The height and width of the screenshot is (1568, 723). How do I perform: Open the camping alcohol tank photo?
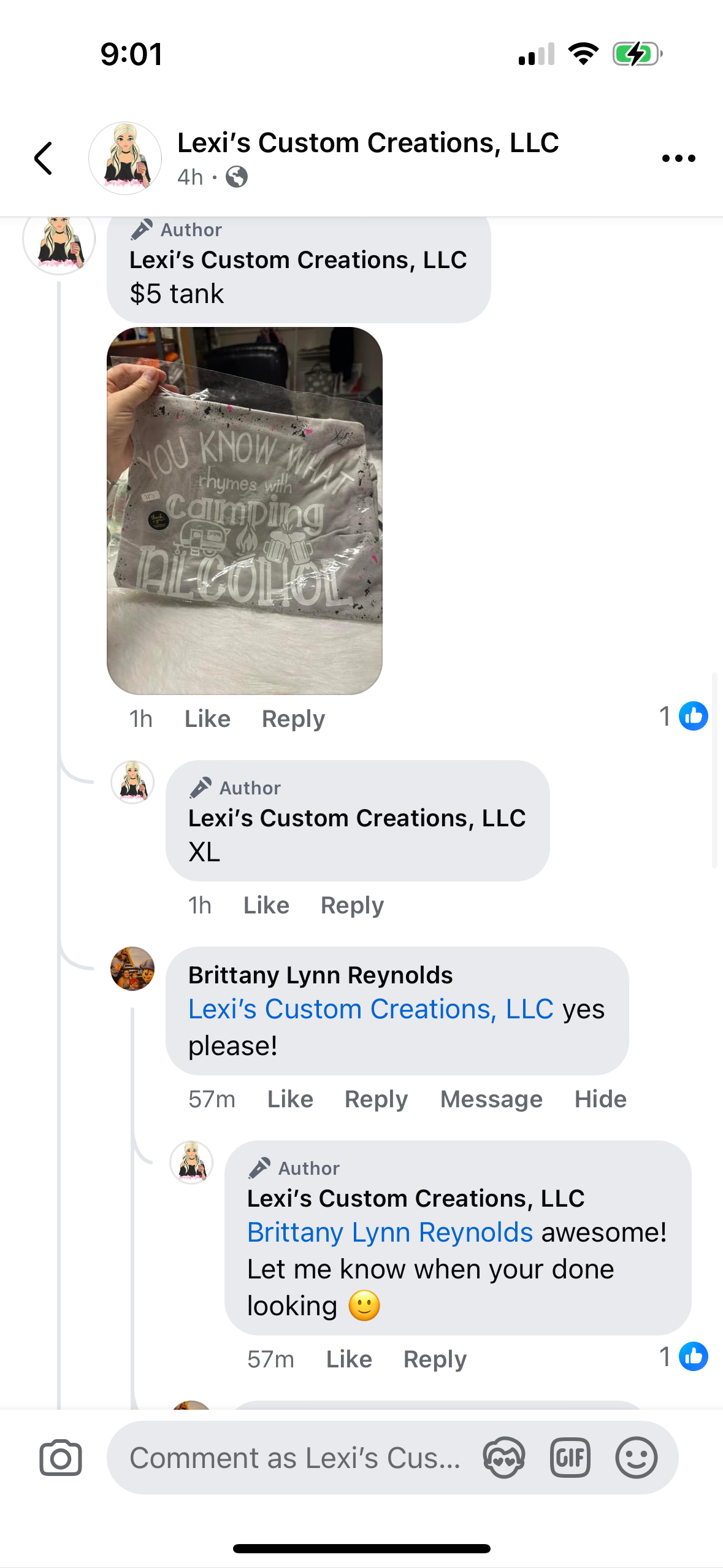coord(245,510)
